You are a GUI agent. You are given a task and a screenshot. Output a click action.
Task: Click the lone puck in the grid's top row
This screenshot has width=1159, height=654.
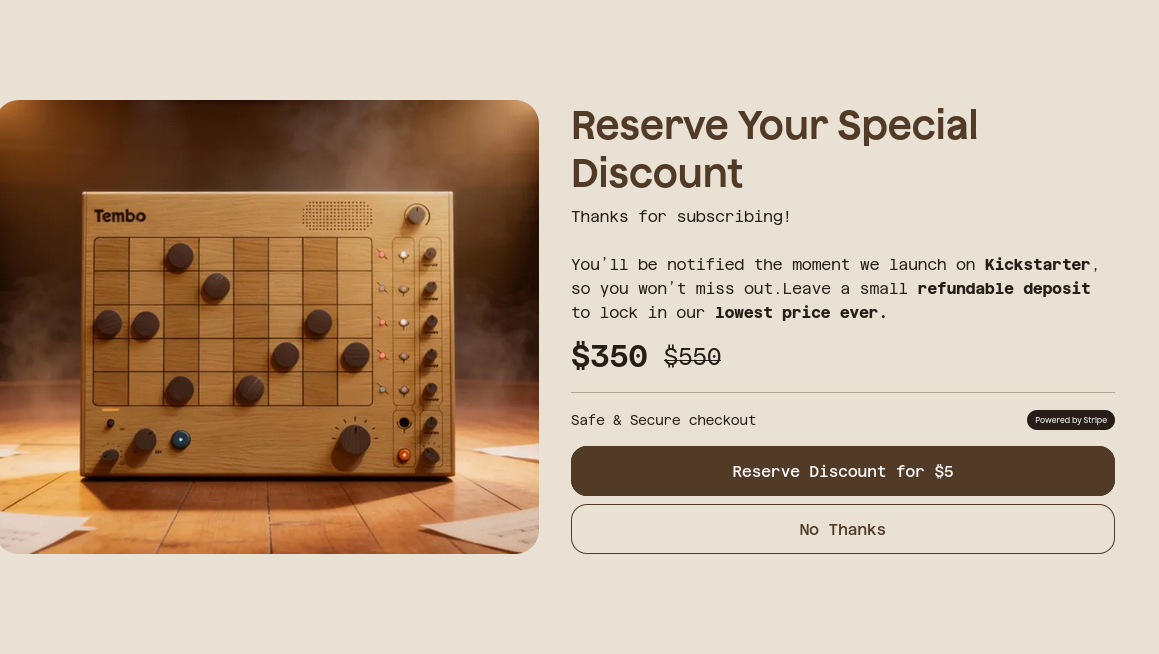click(180, 256)
